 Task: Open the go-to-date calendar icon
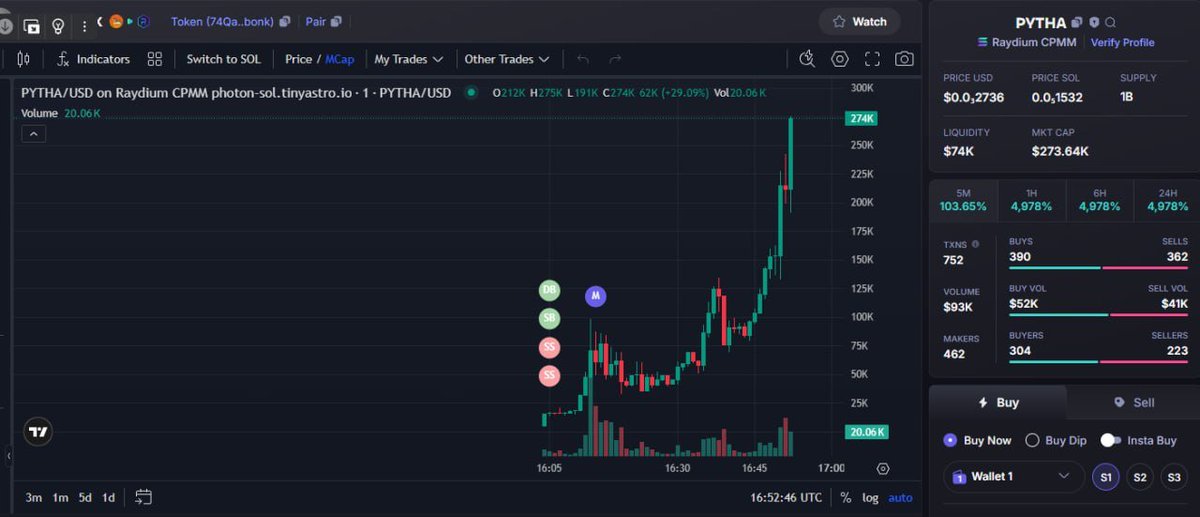[143, 497]
